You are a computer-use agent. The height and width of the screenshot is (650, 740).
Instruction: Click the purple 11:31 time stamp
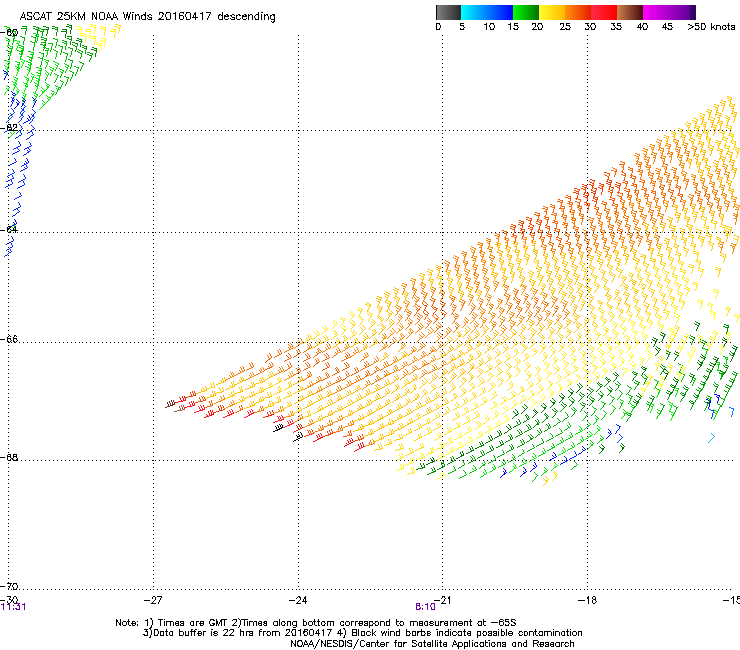click(13, 607)
